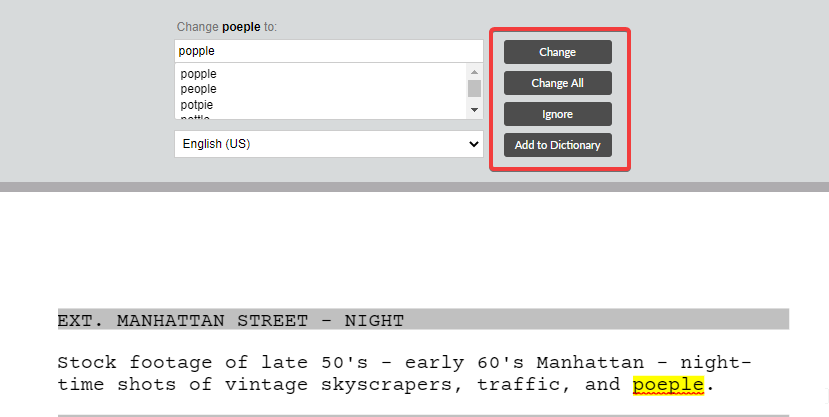Click the replacement word input field
The width and height of the screenshot is (829, 417).
[329, 51]
